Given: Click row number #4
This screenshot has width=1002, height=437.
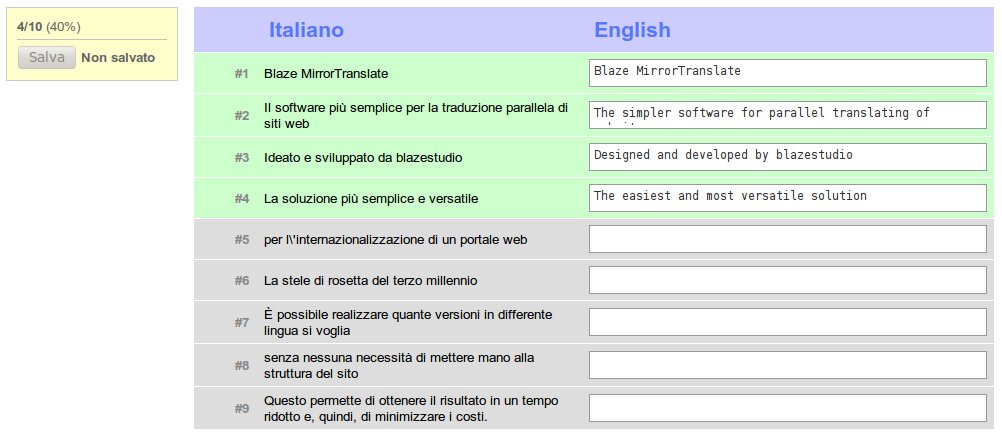Looking at the screenshot, I should [241, 199].
